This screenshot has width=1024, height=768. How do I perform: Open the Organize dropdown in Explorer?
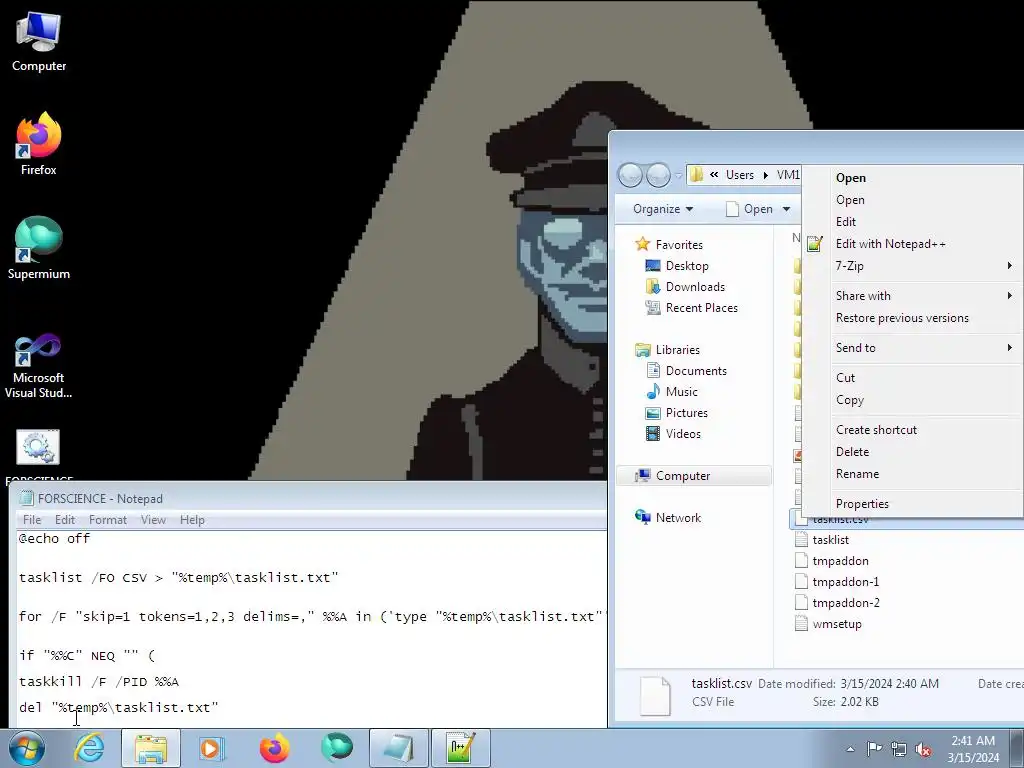[x=663, y=209]
